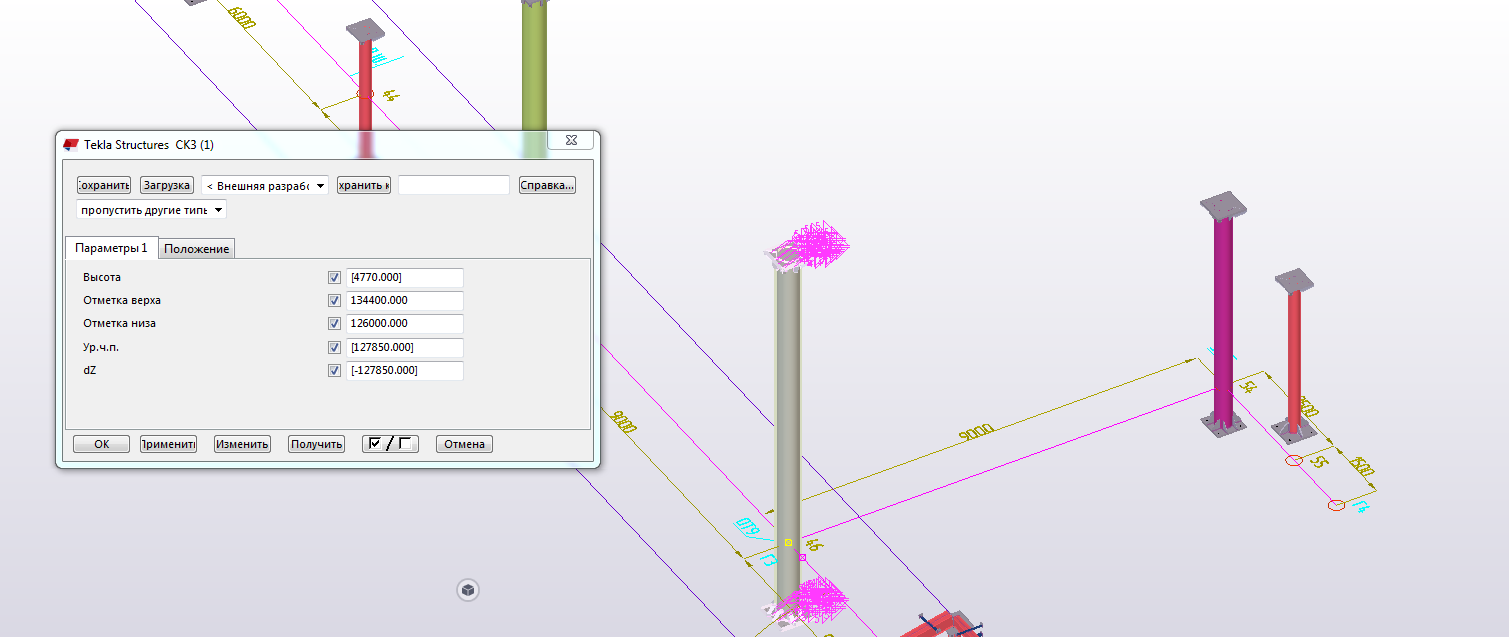Toggle the Отметка низа checkbox
Image resolution: width=1509 pixels, height=637 pixels.
(x=334, y=323)
